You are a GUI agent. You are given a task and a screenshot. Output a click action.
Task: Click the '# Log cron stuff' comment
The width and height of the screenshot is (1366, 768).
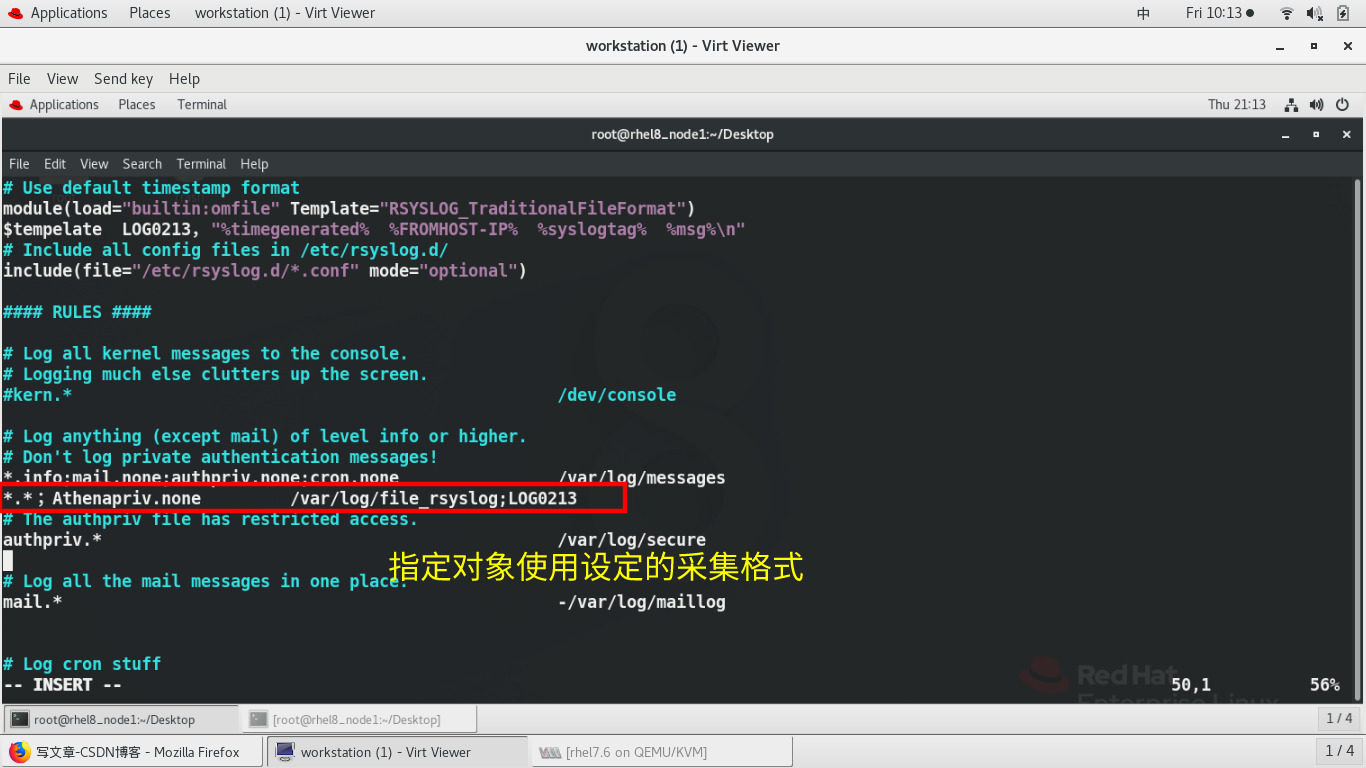point(81,664)
